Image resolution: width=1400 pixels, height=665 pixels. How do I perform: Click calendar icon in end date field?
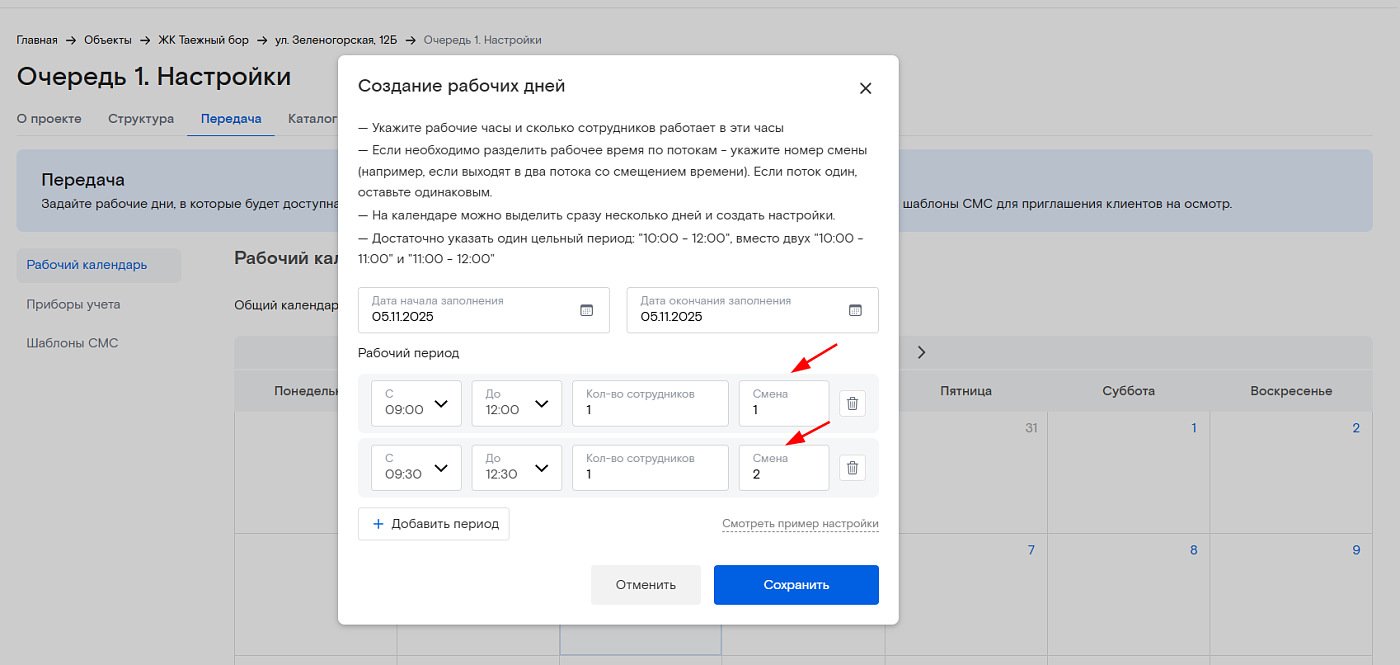[855, 310]
